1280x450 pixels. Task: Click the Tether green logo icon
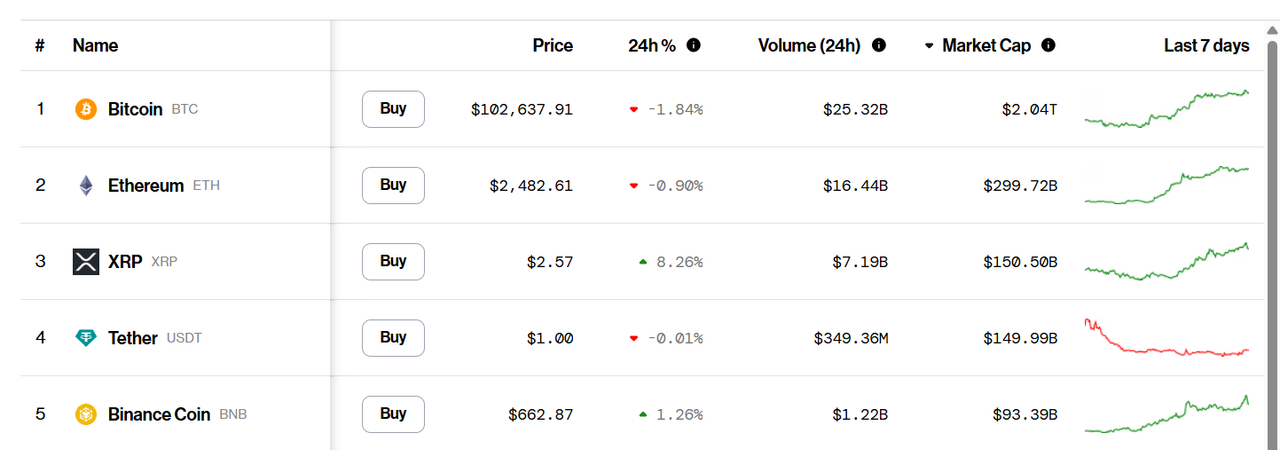coord(86,338)
